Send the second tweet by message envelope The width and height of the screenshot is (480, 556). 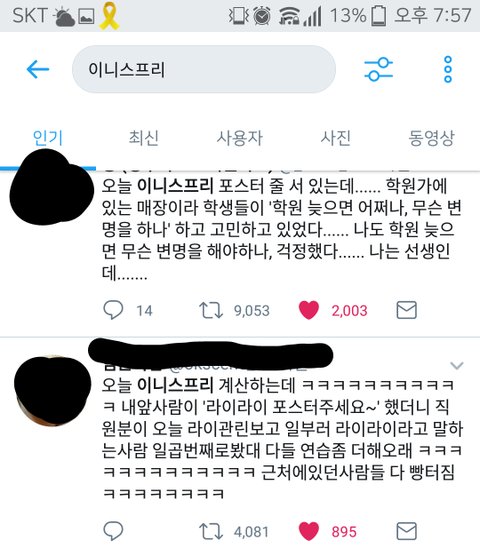point(406,531)
